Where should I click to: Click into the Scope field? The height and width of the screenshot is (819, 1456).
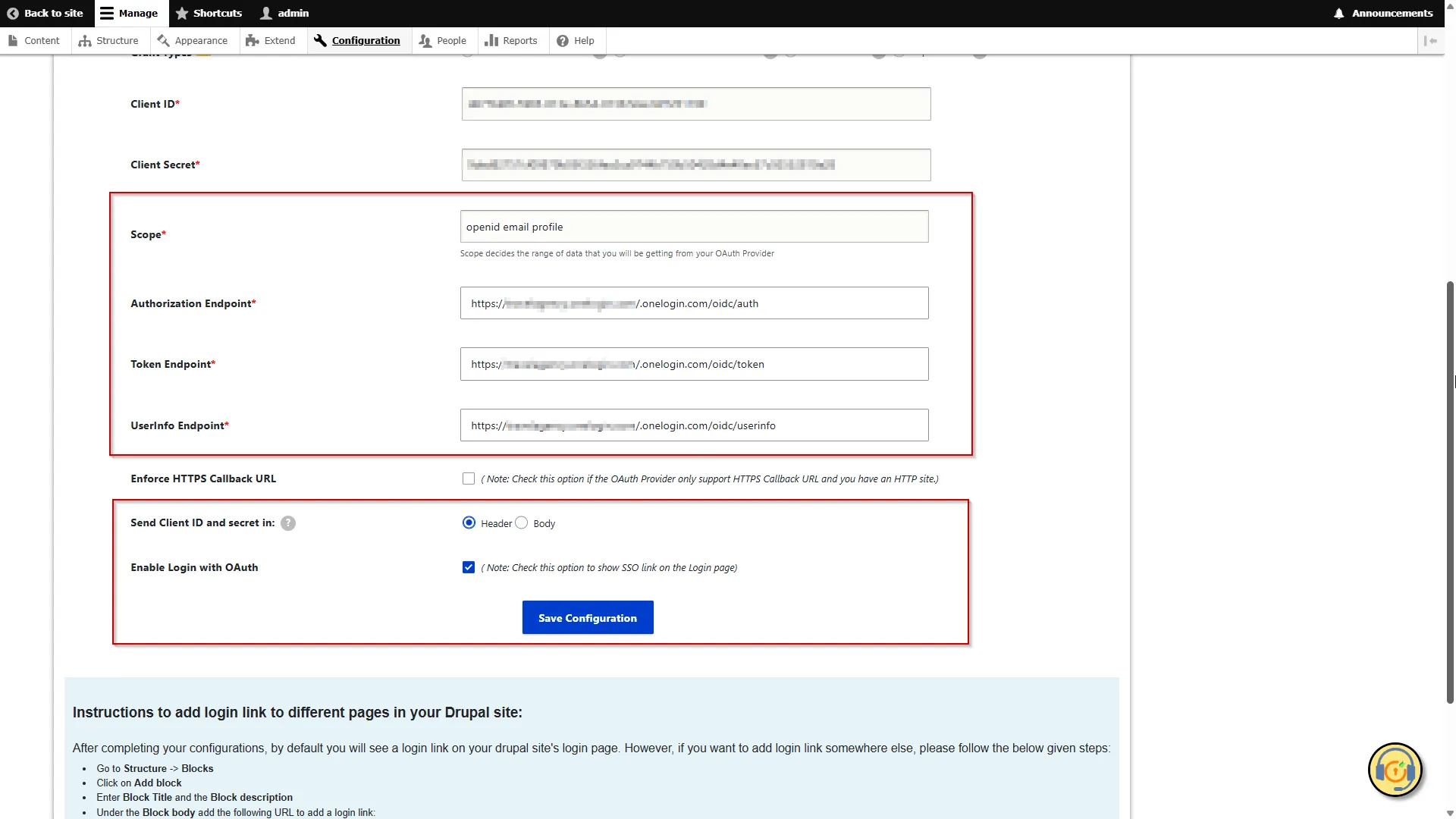tap(695, 227)
